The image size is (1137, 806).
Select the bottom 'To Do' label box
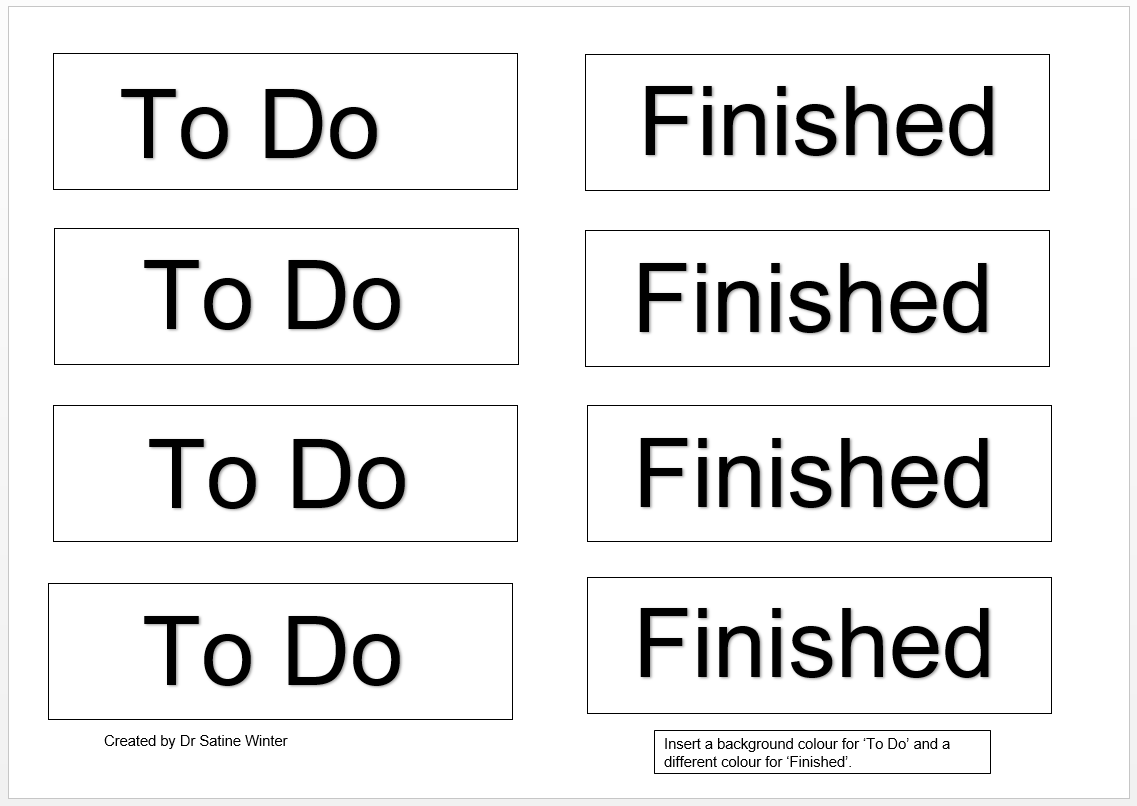click(281, 652)
